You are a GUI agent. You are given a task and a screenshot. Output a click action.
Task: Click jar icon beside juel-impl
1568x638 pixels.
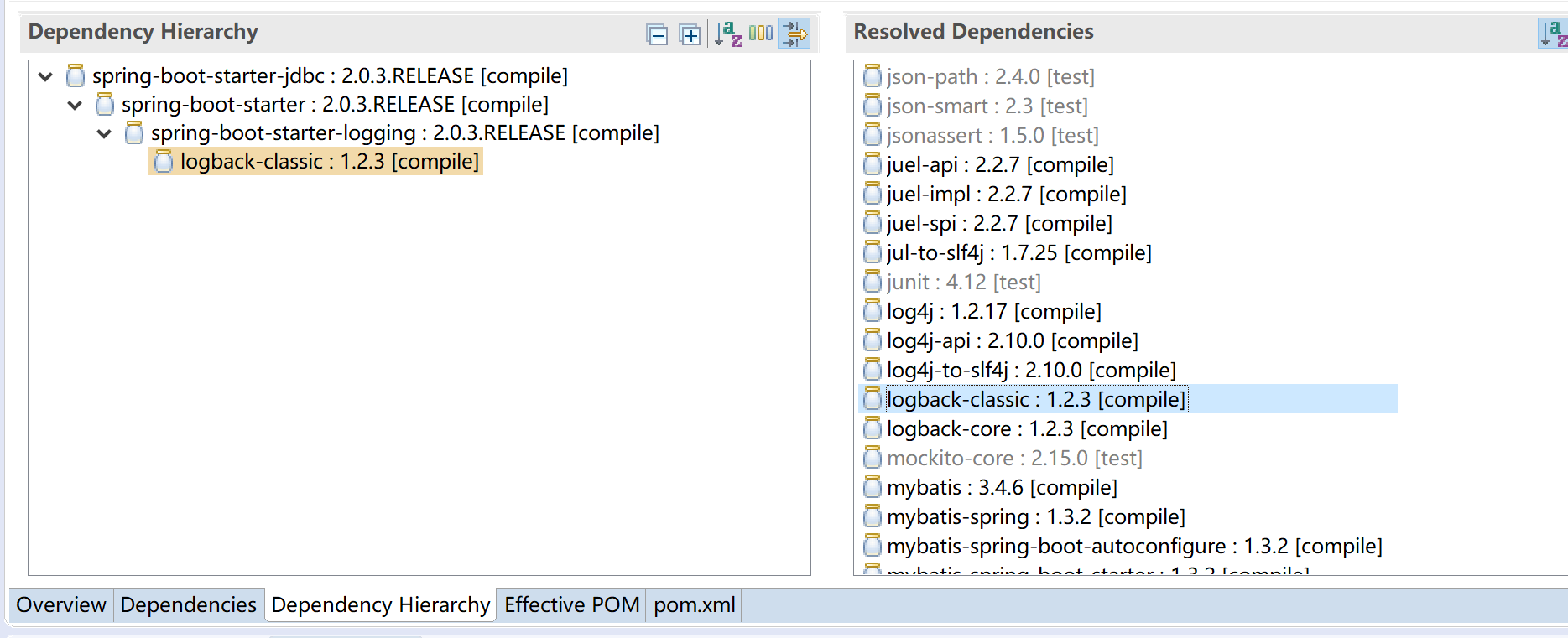click(x=873, y=194)
